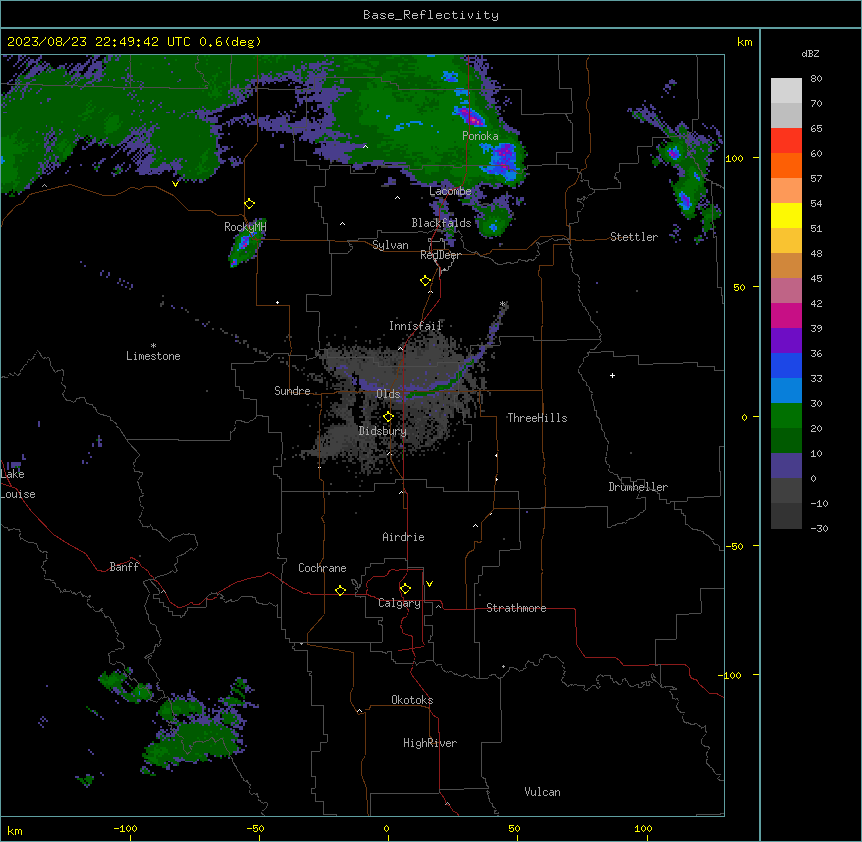Click the Okotoks label
This screenshot has width=862, height=842.
pos(412,700)
